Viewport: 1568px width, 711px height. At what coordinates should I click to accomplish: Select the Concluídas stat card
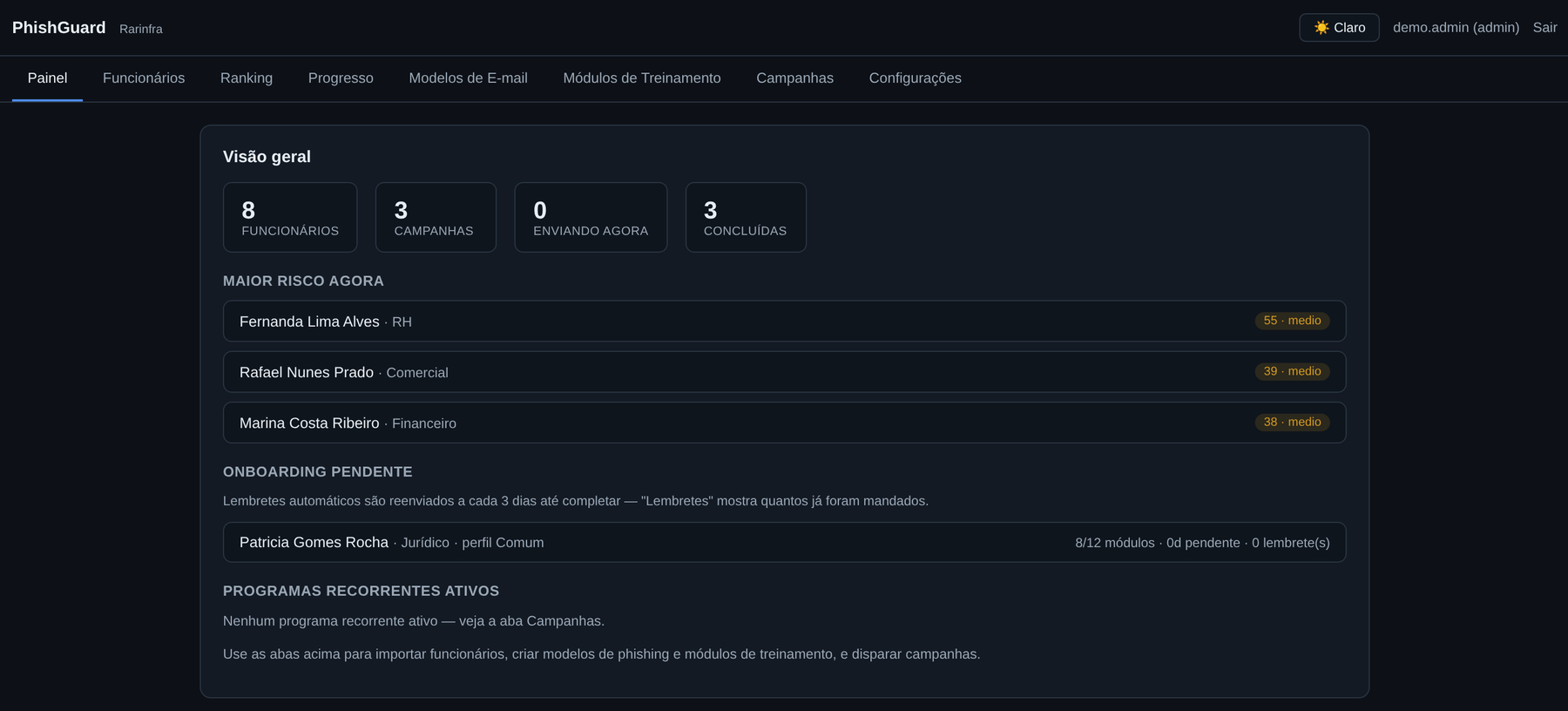coord(746,217)
